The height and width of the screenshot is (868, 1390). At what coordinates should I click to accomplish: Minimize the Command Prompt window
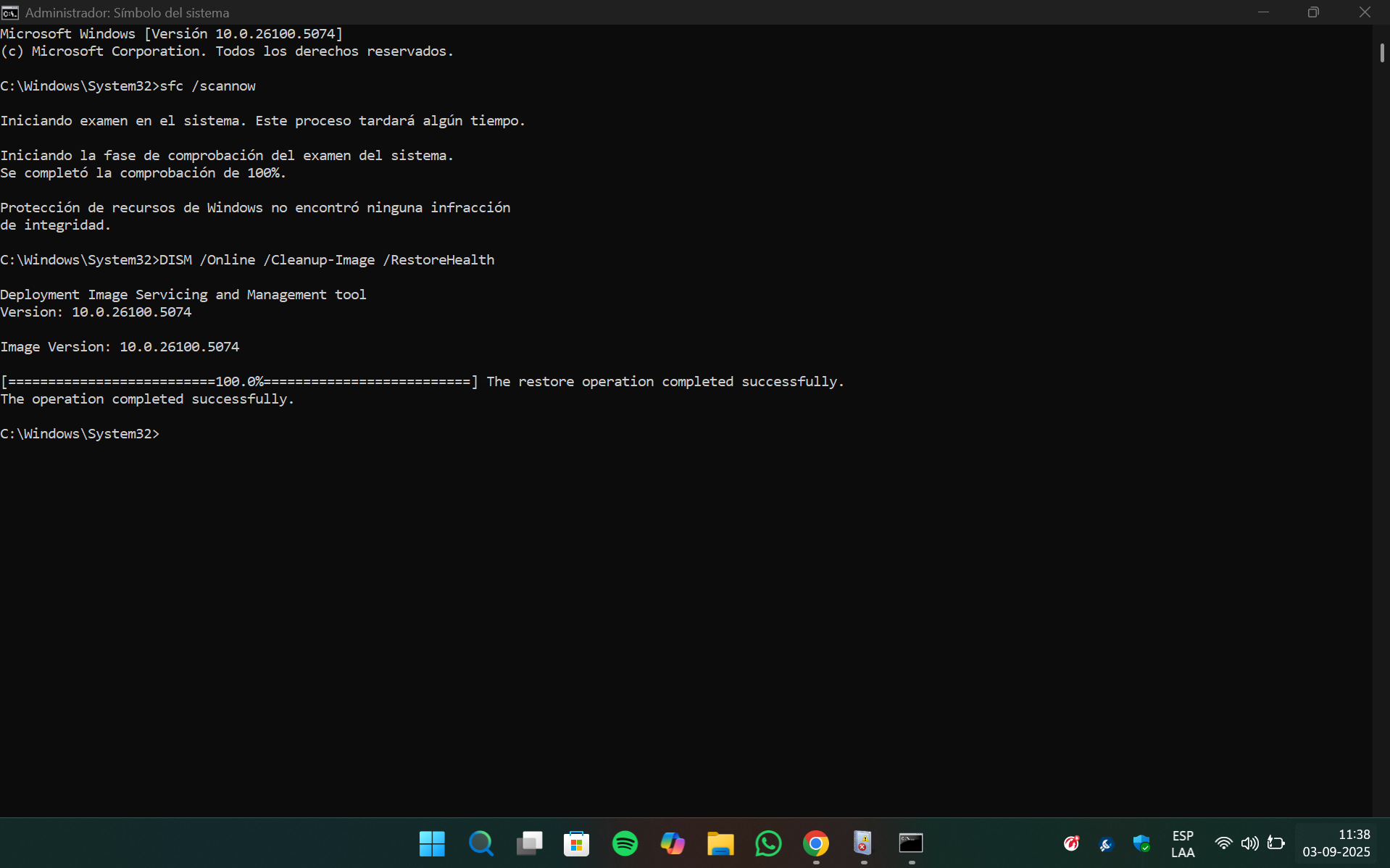[x=1263, y=12]
